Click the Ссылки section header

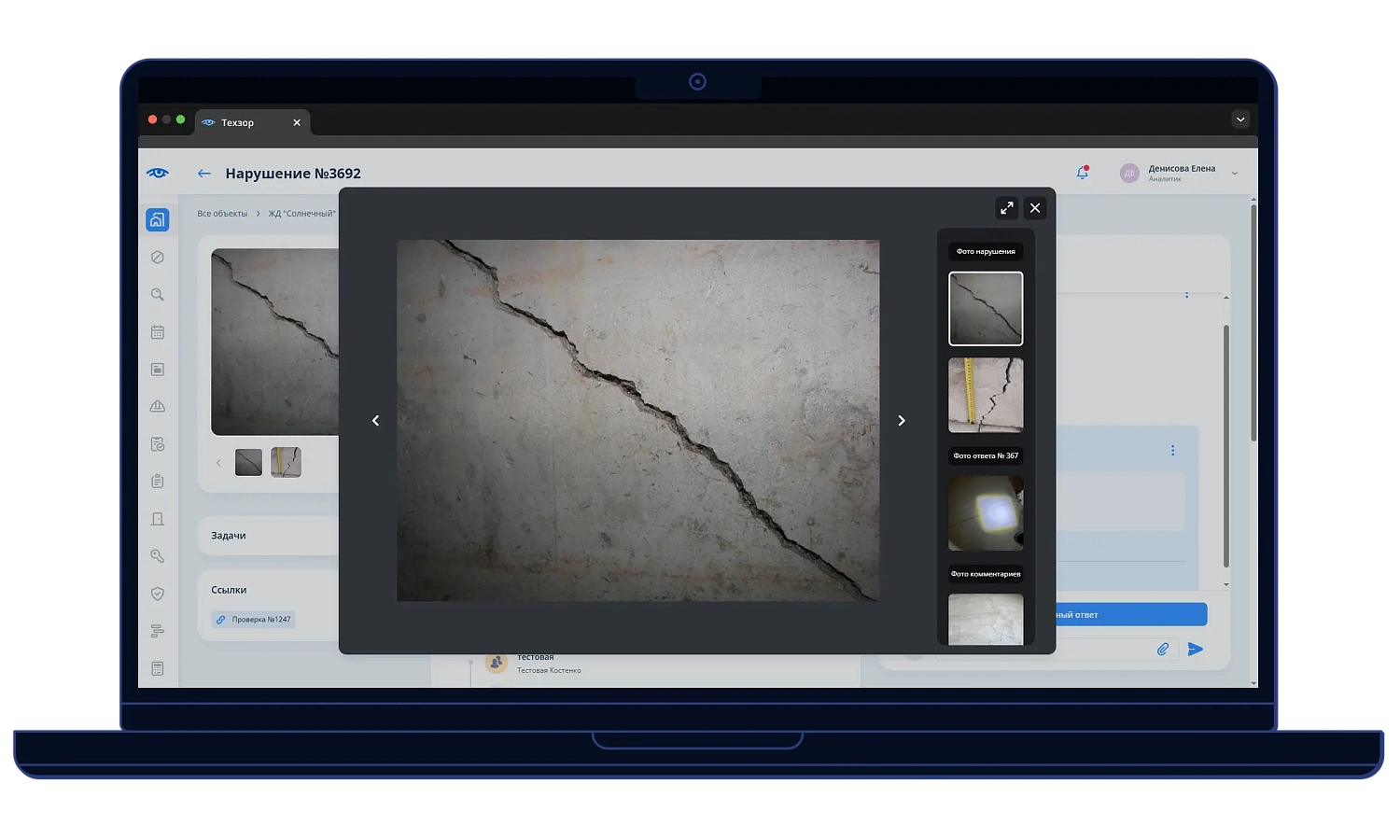coord(229,590)
